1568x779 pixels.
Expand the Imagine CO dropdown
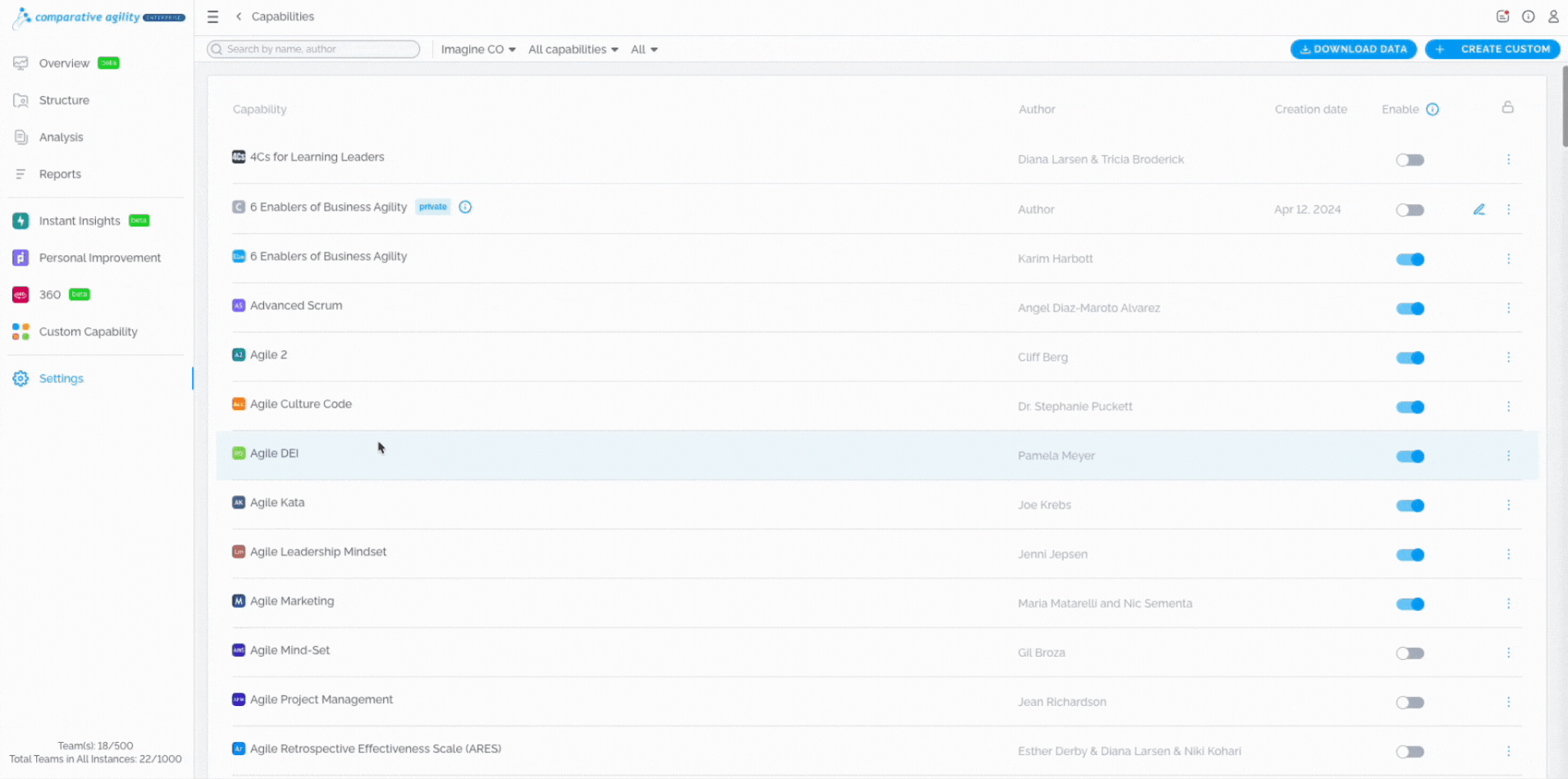(x=478, y=49)
